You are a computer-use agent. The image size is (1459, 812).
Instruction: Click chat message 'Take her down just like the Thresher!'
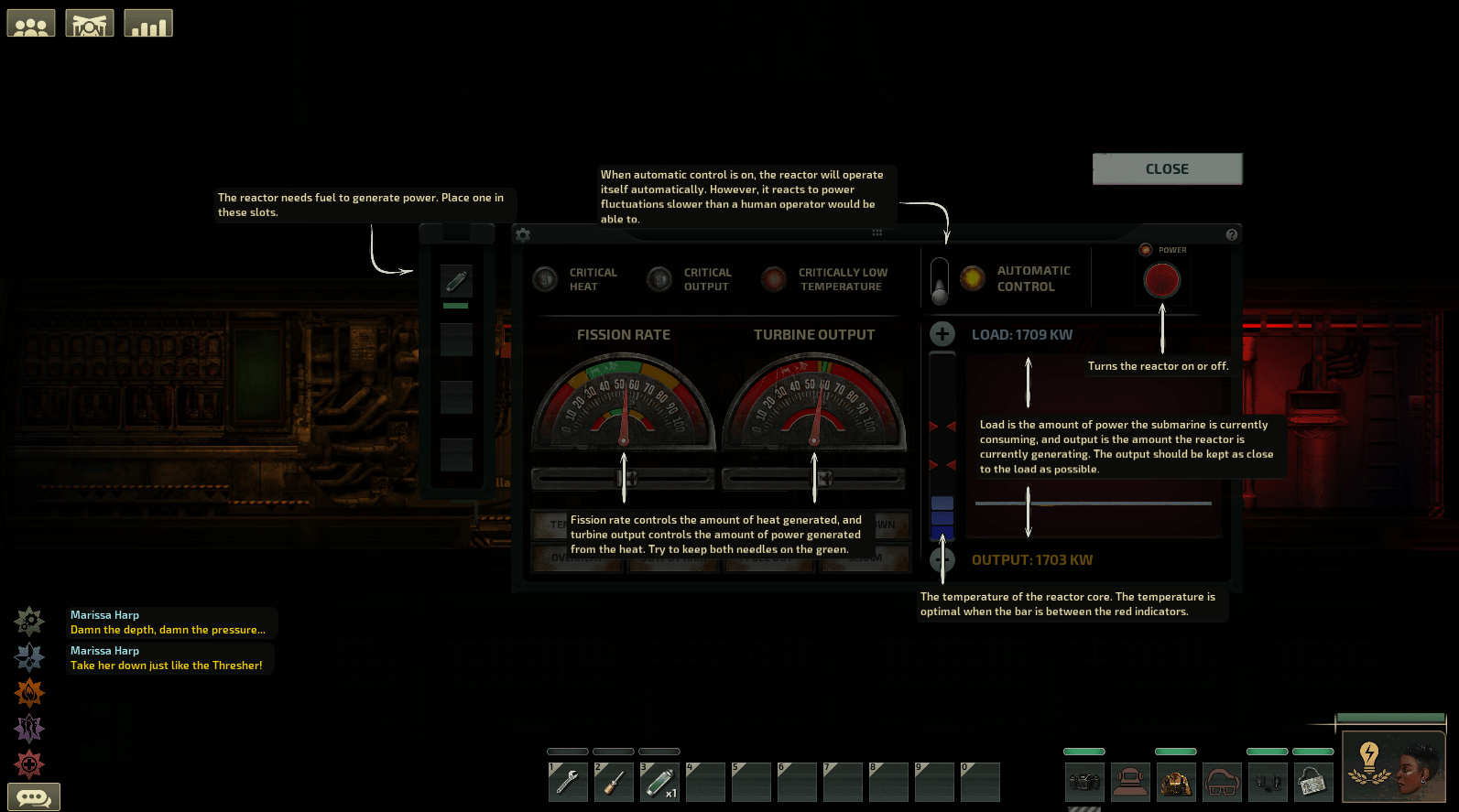tap(167, 666)
